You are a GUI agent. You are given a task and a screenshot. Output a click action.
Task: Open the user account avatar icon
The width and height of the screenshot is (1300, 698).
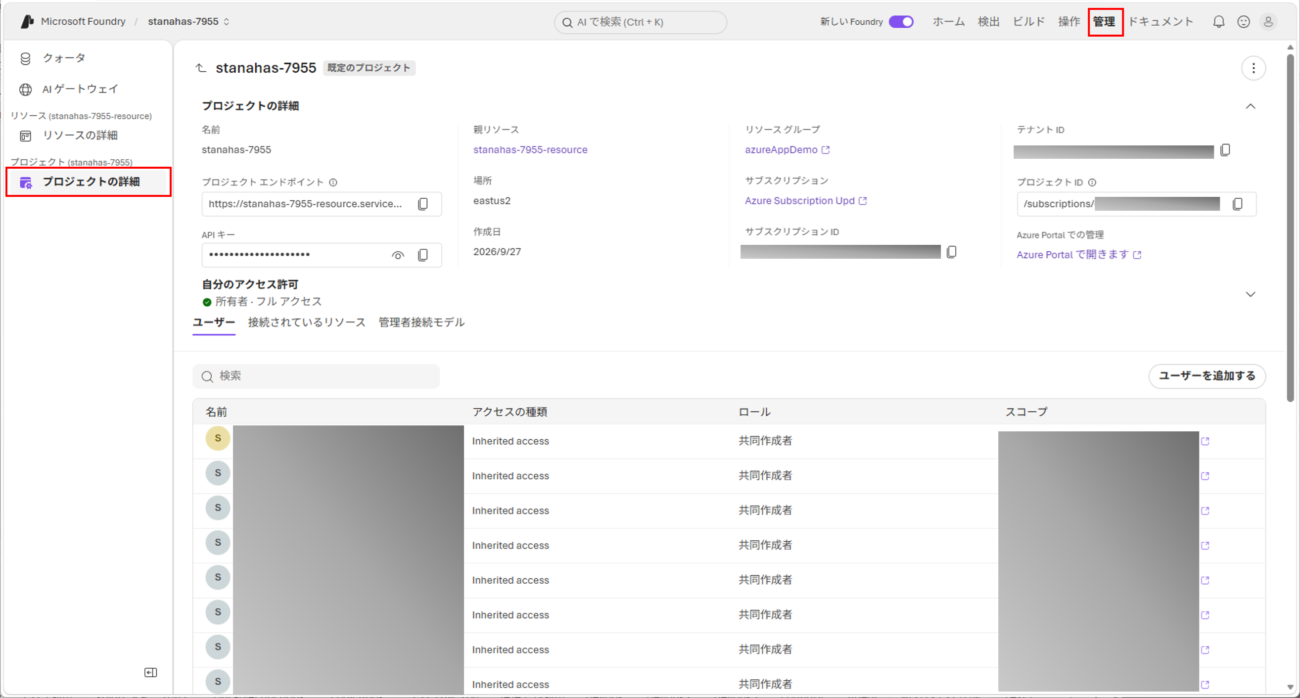[1268, 21]
